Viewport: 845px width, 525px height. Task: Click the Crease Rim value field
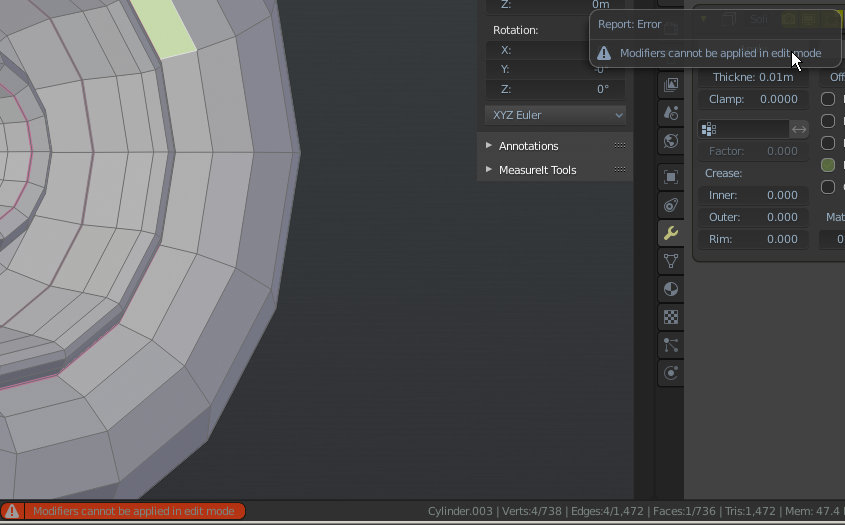tap(753, 239)
